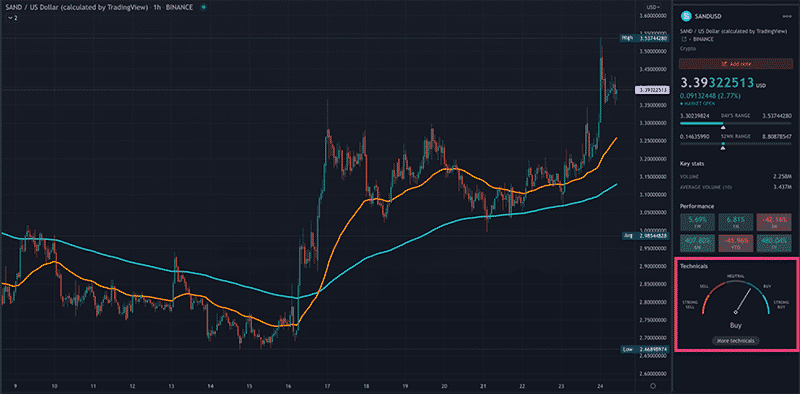800x394 pixels.
Task: Click the High price label 3.53744280
Action: click(644, 38)
